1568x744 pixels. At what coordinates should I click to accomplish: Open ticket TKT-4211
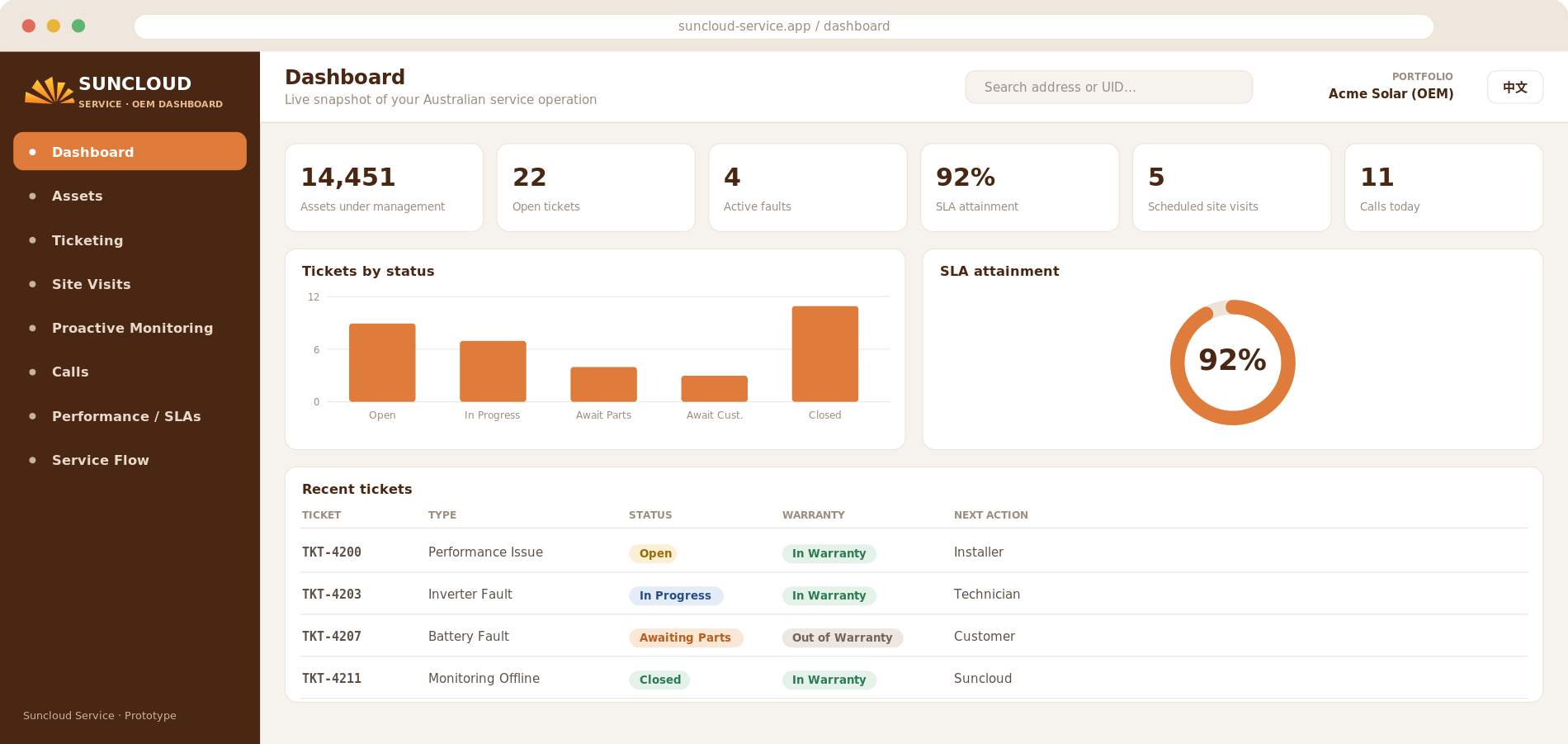pyautogui.click(x=332, y=678)
